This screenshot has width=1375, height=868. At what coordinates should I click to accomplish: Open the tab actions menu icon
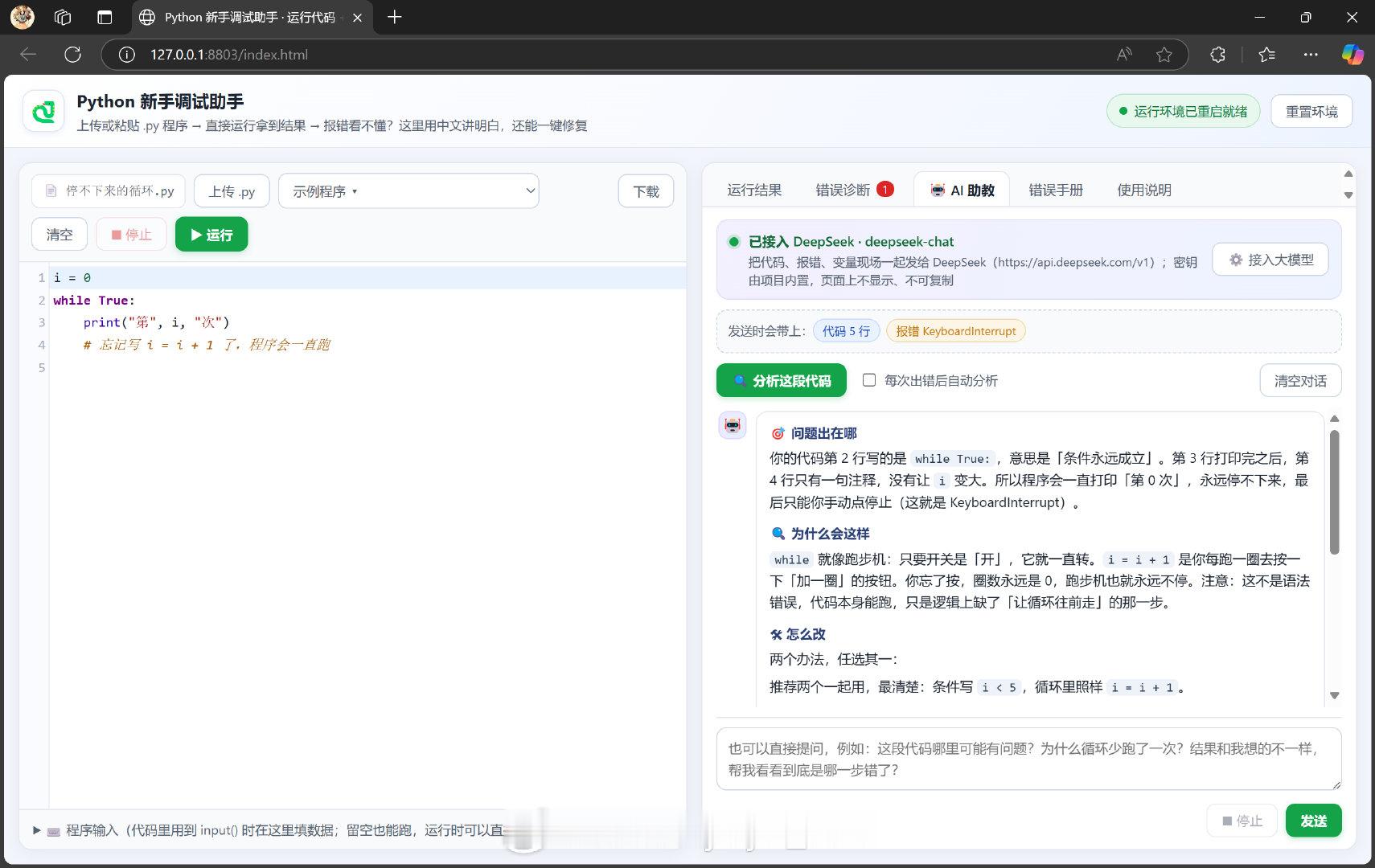[x=105, y=17]
